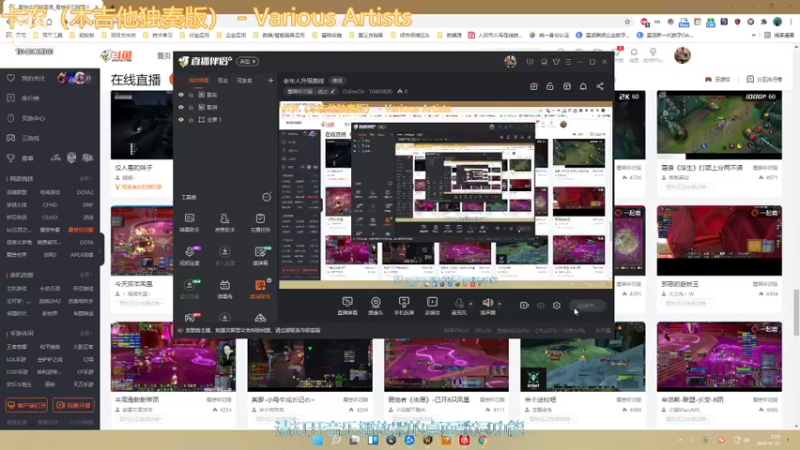Click the calendar icon with red dot
This screenshot has height=450, width=800.
tap(534, 86)
